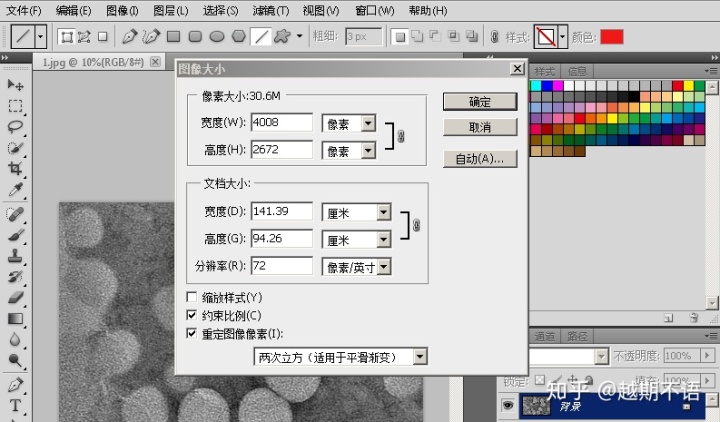Select the Blur (water drop) tool
This screenshot has height=422, width=720.
click(15, 340)
